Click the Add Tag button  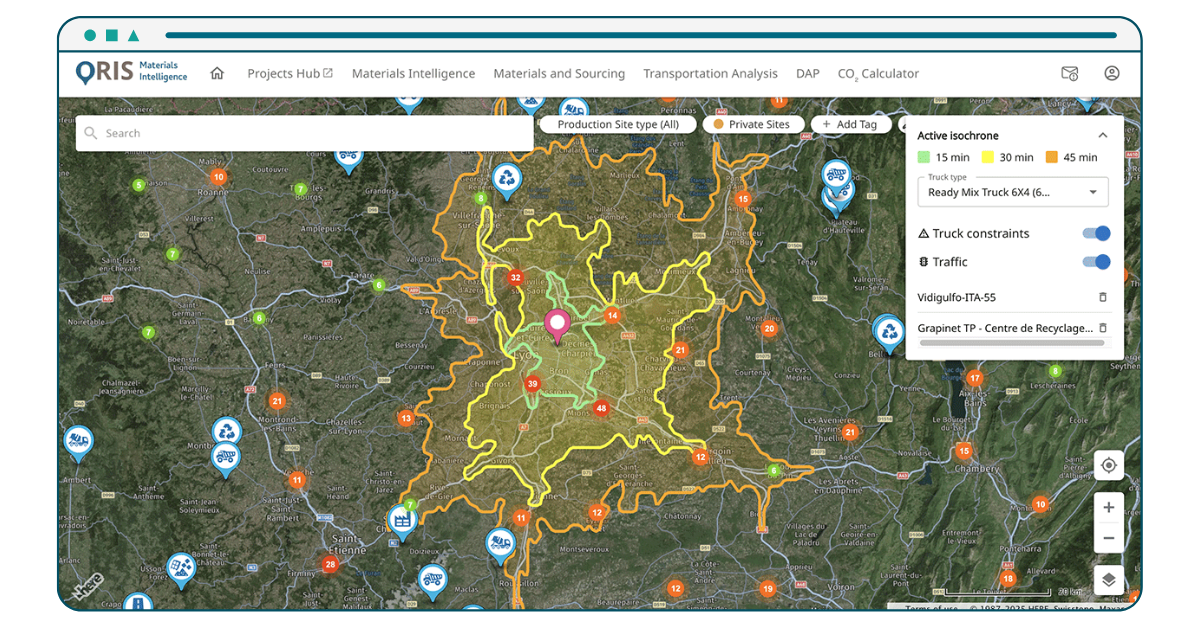tap(850, 125)
